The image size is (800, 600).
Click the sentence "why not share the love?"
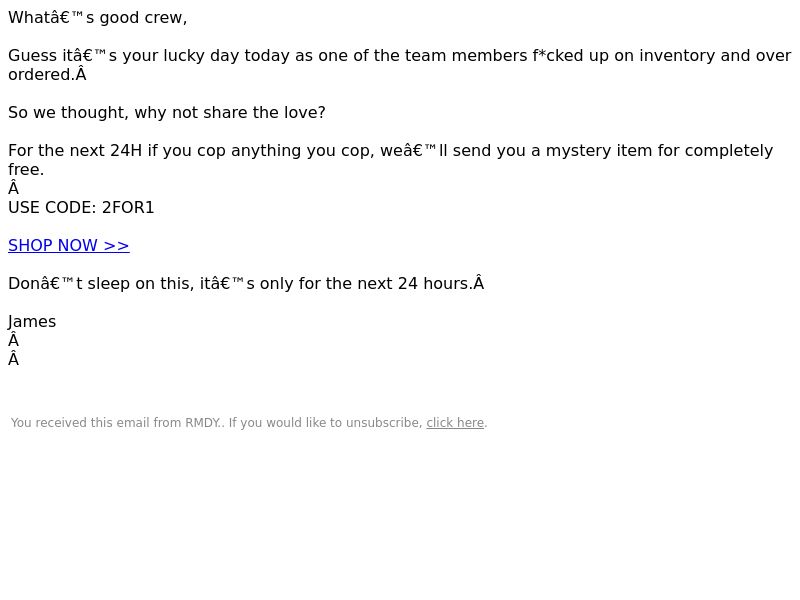click(x=230, y=113)
